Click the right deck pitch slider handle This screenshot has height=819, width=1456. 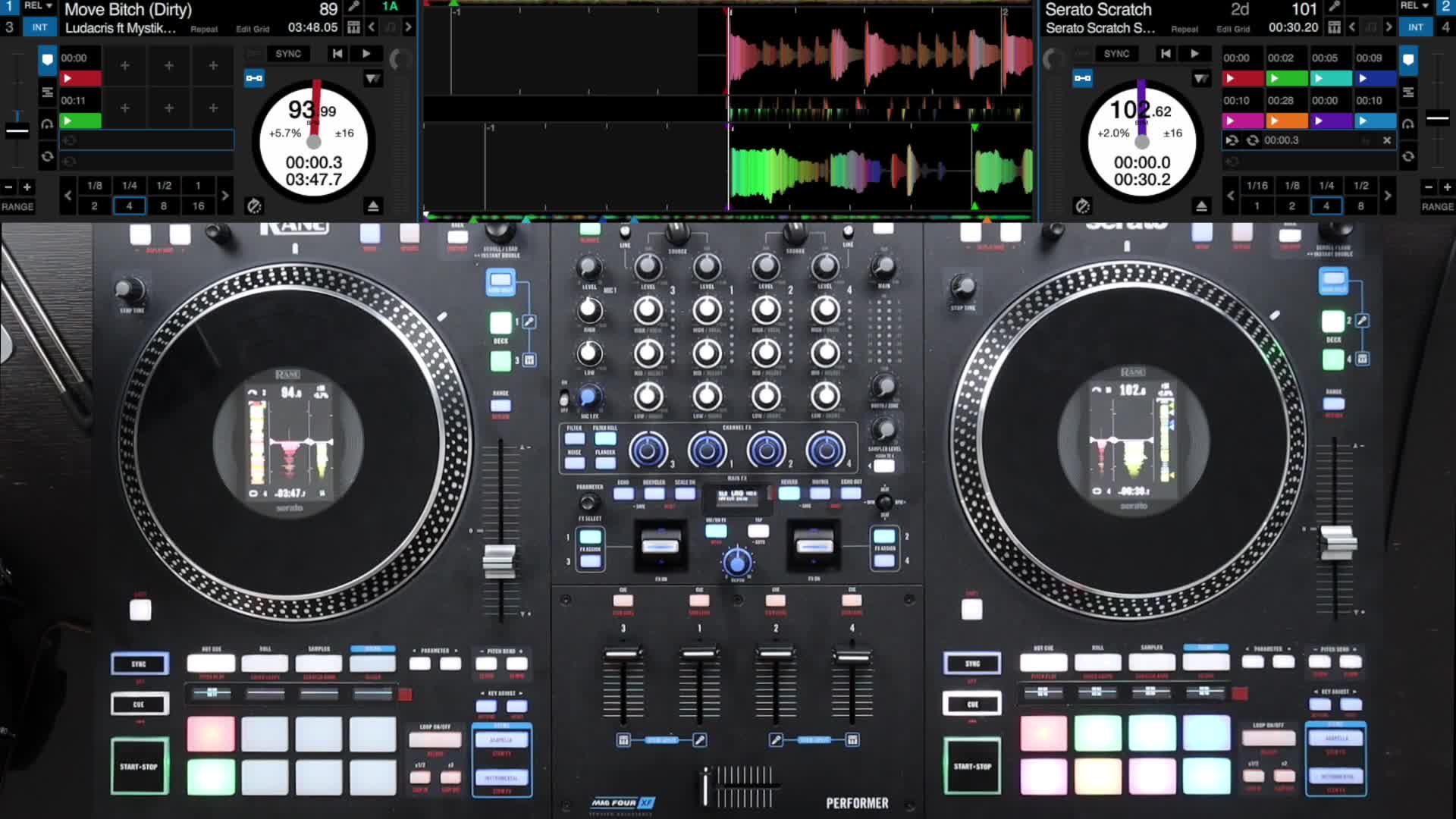(x=1437, y=118)
